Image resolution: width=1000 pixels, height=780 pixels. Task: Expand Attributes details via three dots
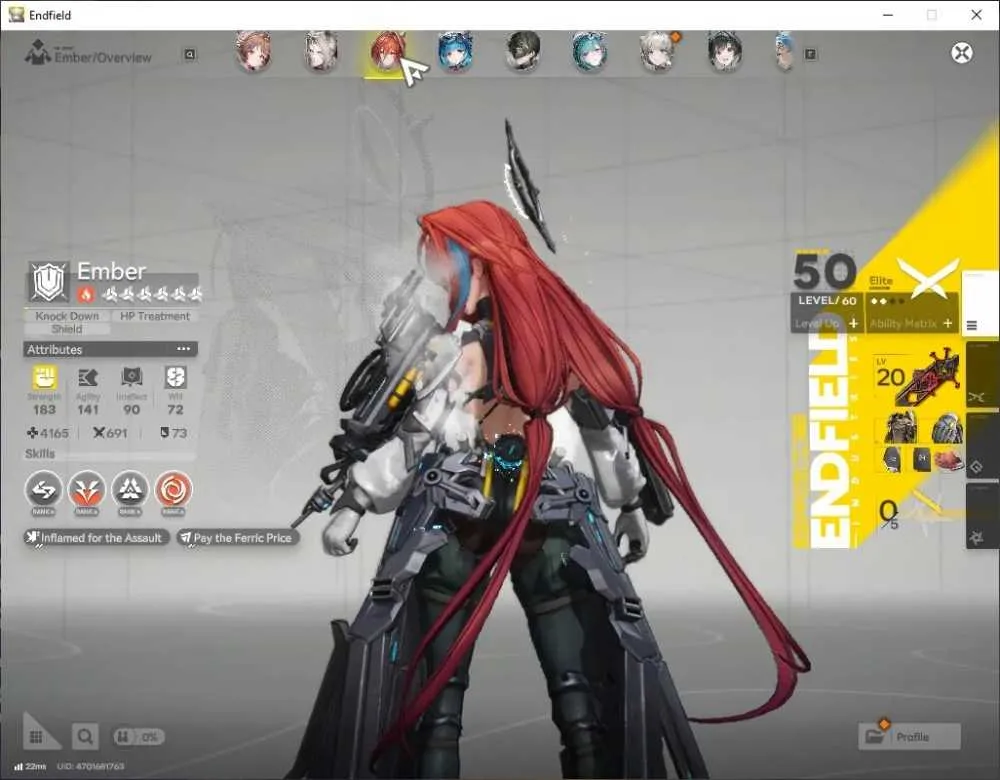184,349
